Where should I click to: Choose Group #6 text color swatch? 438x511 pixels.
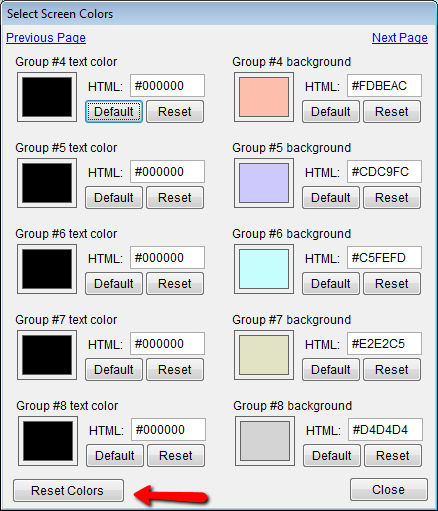click(x=47, y=269)
